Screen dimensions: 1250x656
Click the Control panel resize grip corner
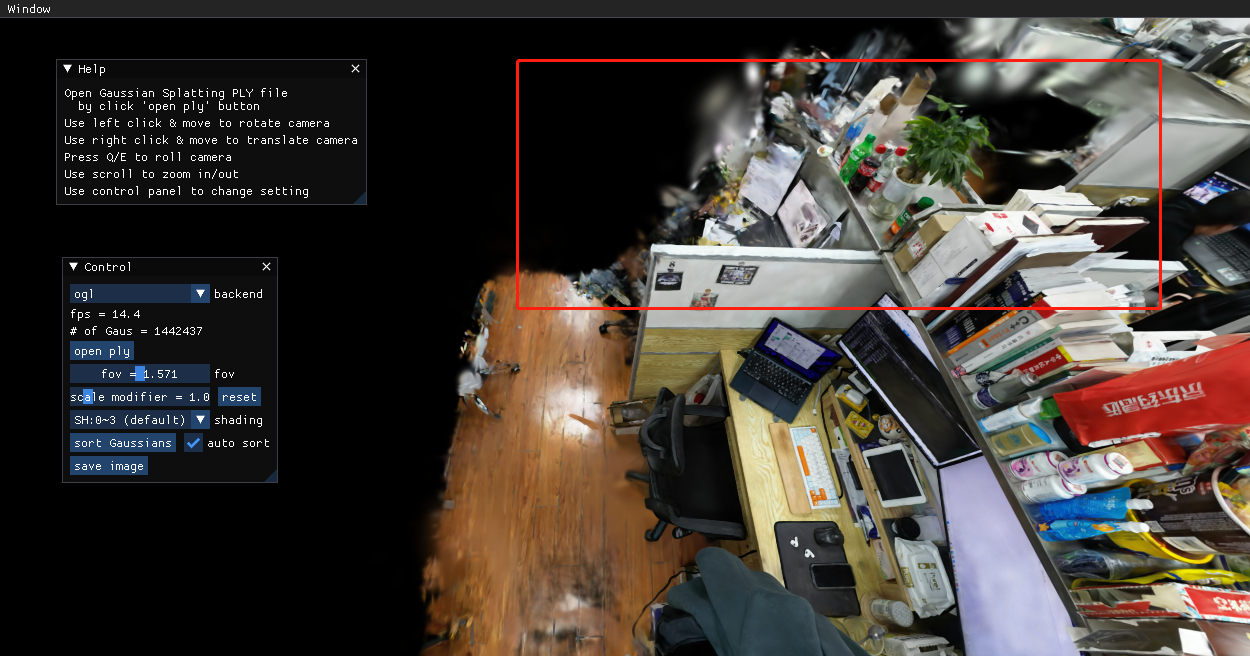[x=271, y=477]
